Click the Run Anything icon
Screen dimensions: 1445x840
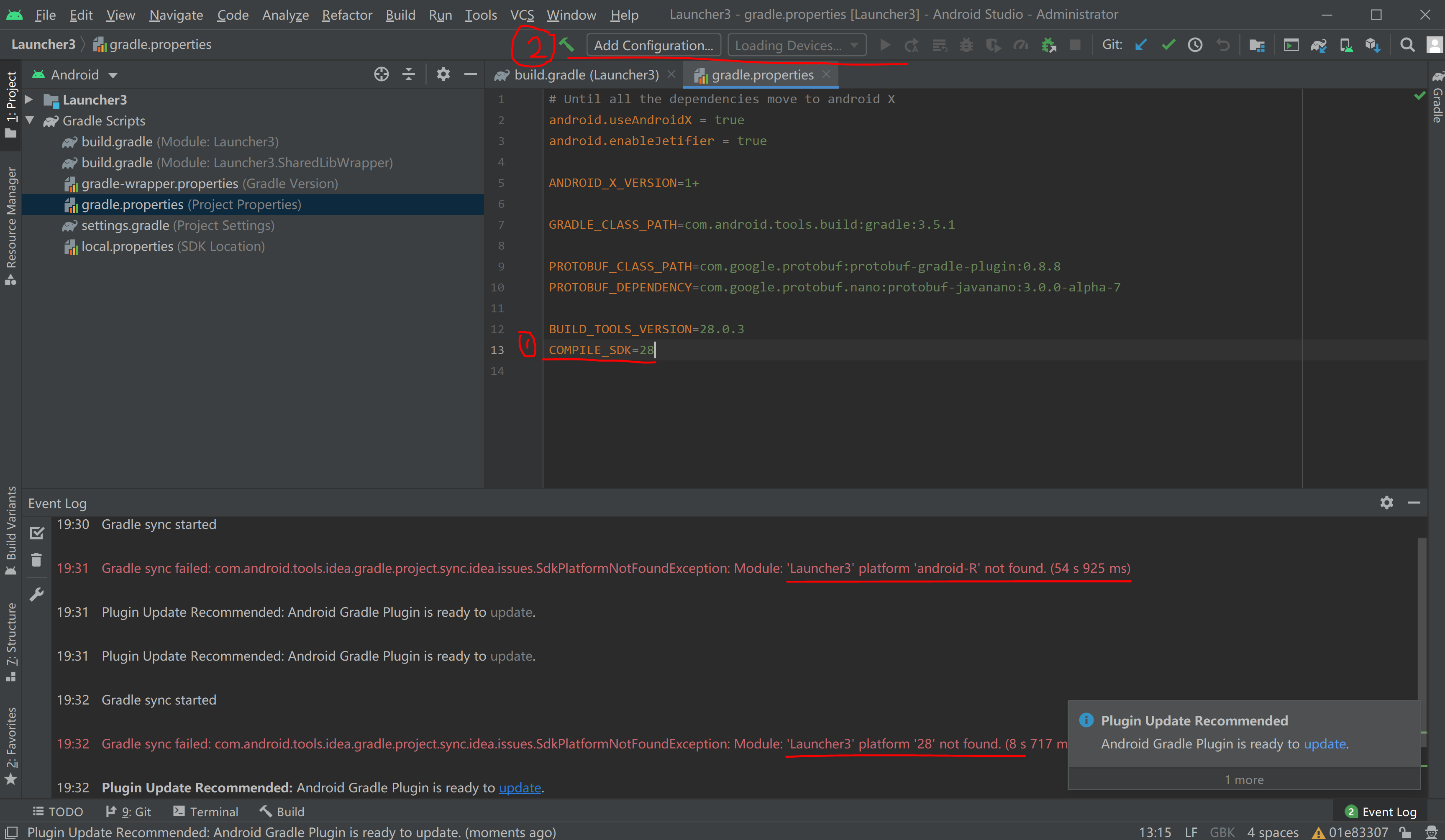tap(1291, 45)
